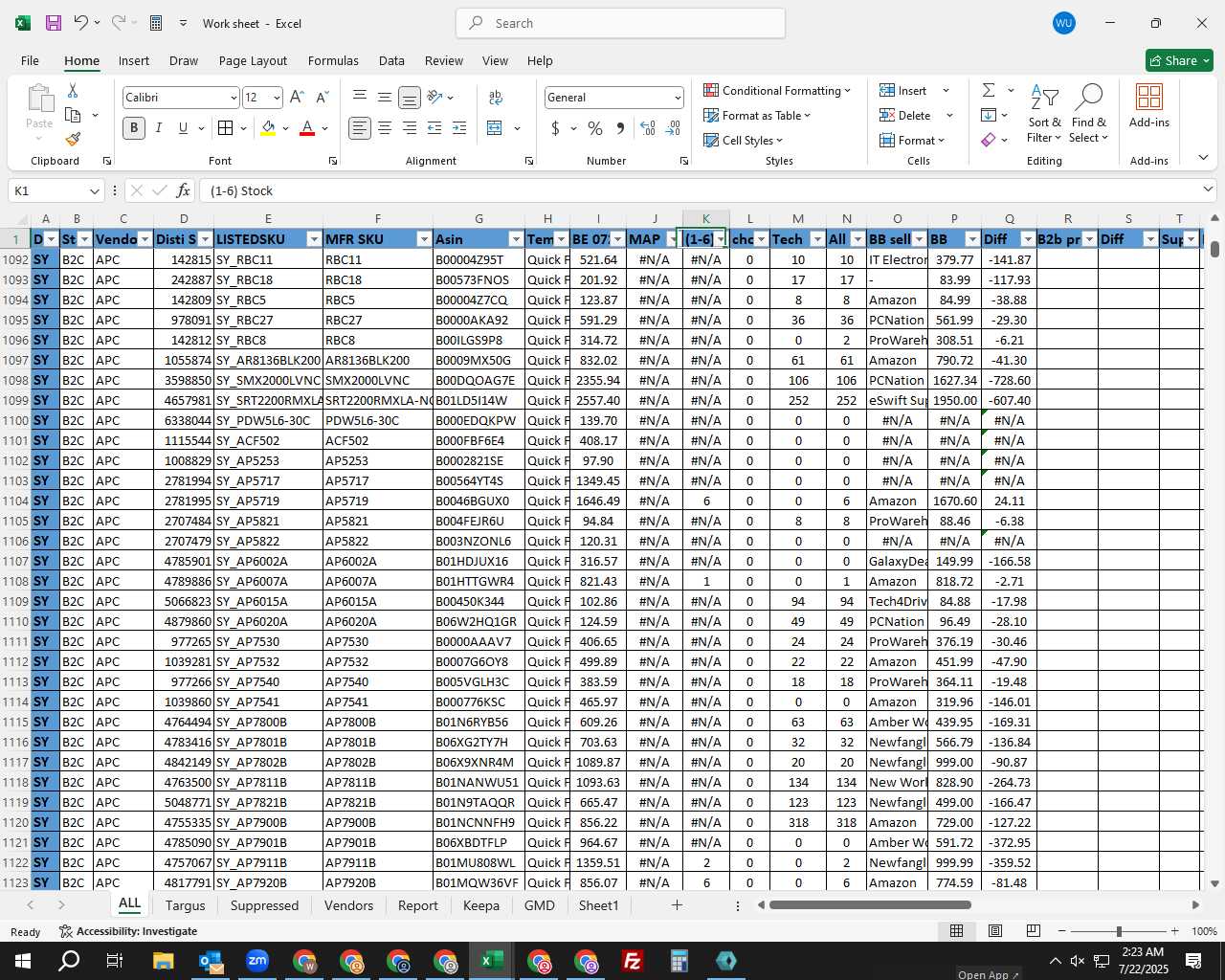The image size is (1225, 980).
Task: Open Asin column filter dropdown
Action: [x=516, y=239]
